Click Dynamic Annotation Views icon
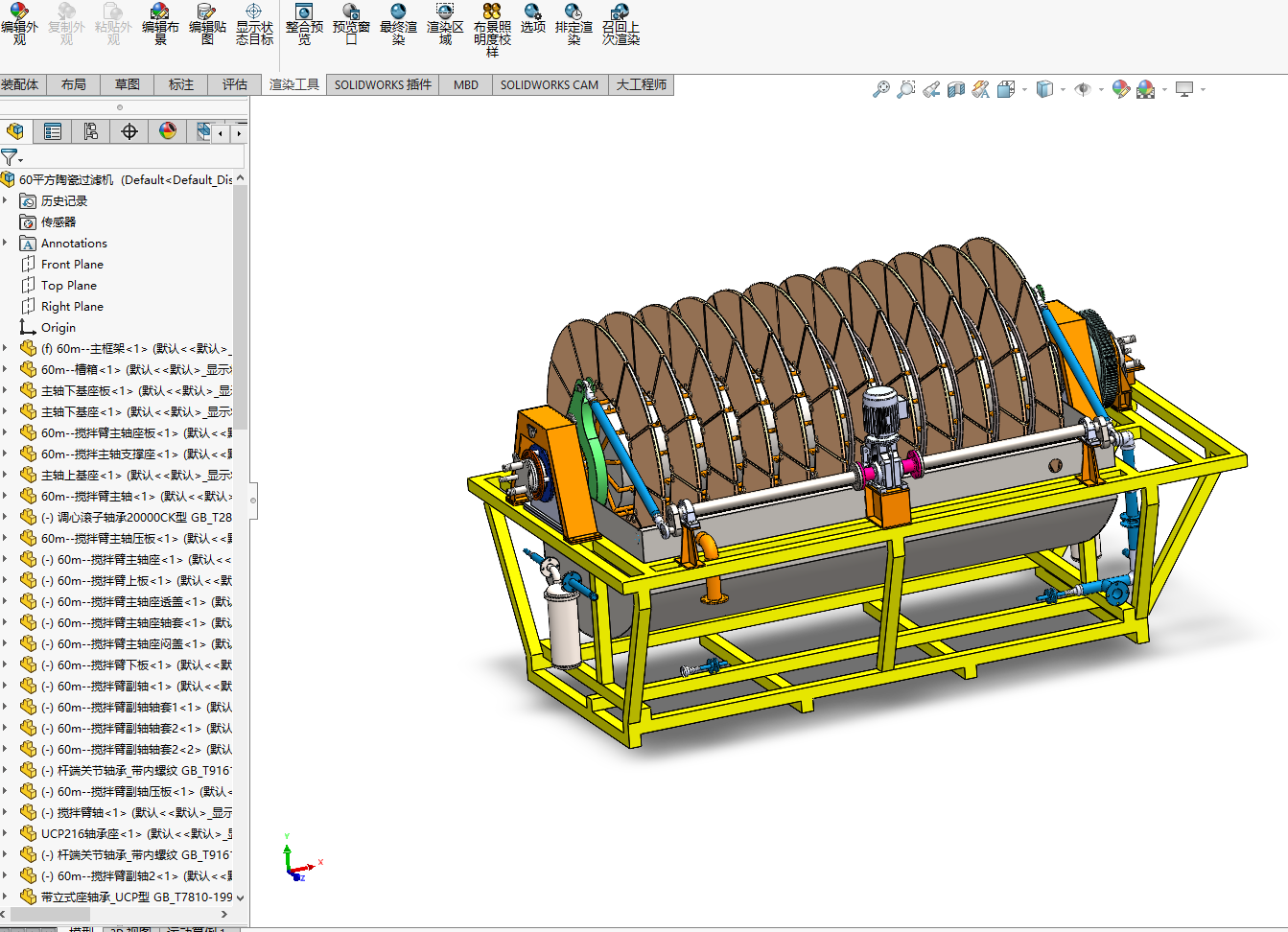Screen dimensions: 1288x932 click(980, 89)
